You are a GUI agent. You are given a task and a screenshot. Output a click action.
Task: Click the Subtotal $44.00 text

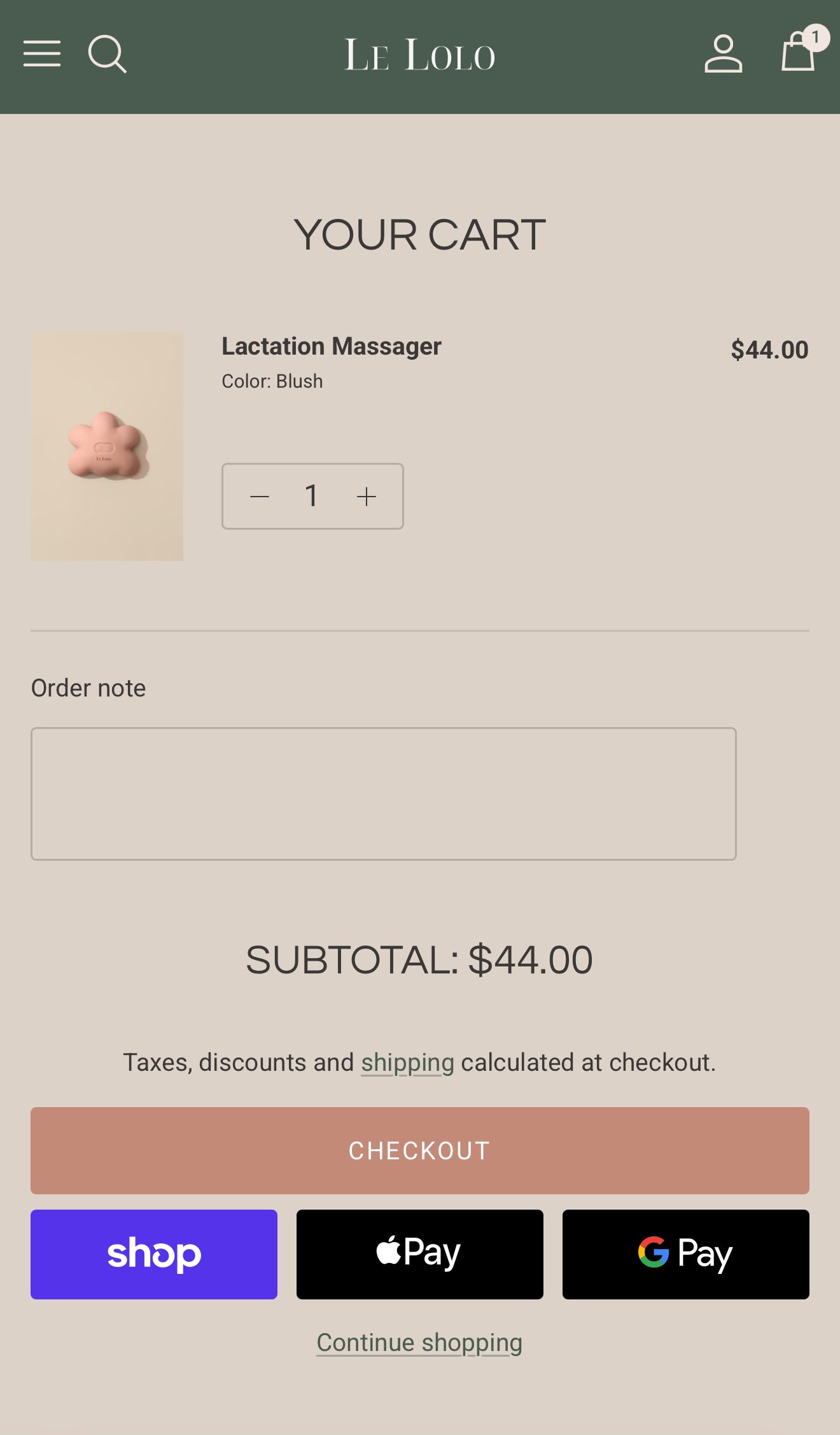[420, 960]
